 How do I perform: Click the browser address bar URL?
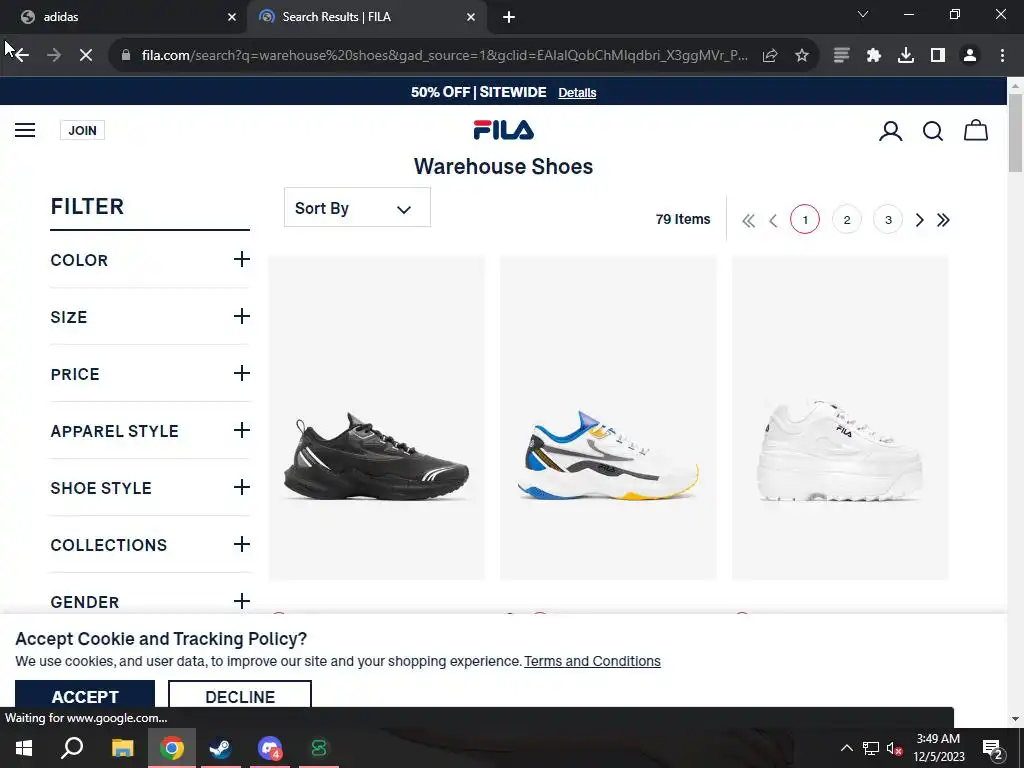[444, 56]
